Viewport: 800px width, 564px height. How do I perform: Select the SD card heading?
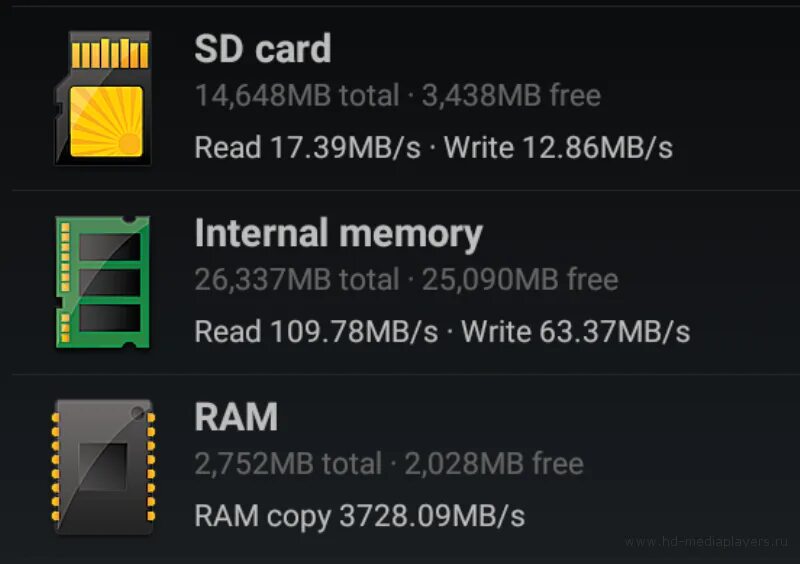(262, 49)
